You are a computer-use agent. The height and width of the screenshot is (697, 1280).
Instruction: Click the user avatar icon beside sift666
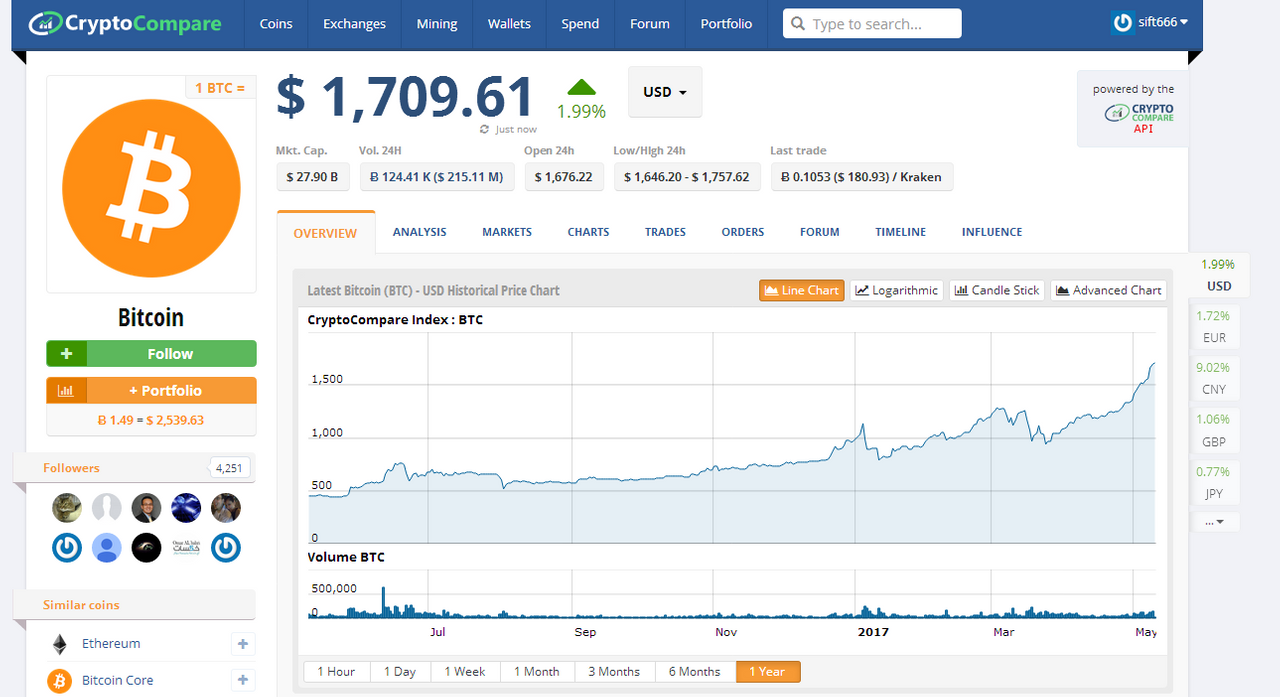coord(1123,22)
